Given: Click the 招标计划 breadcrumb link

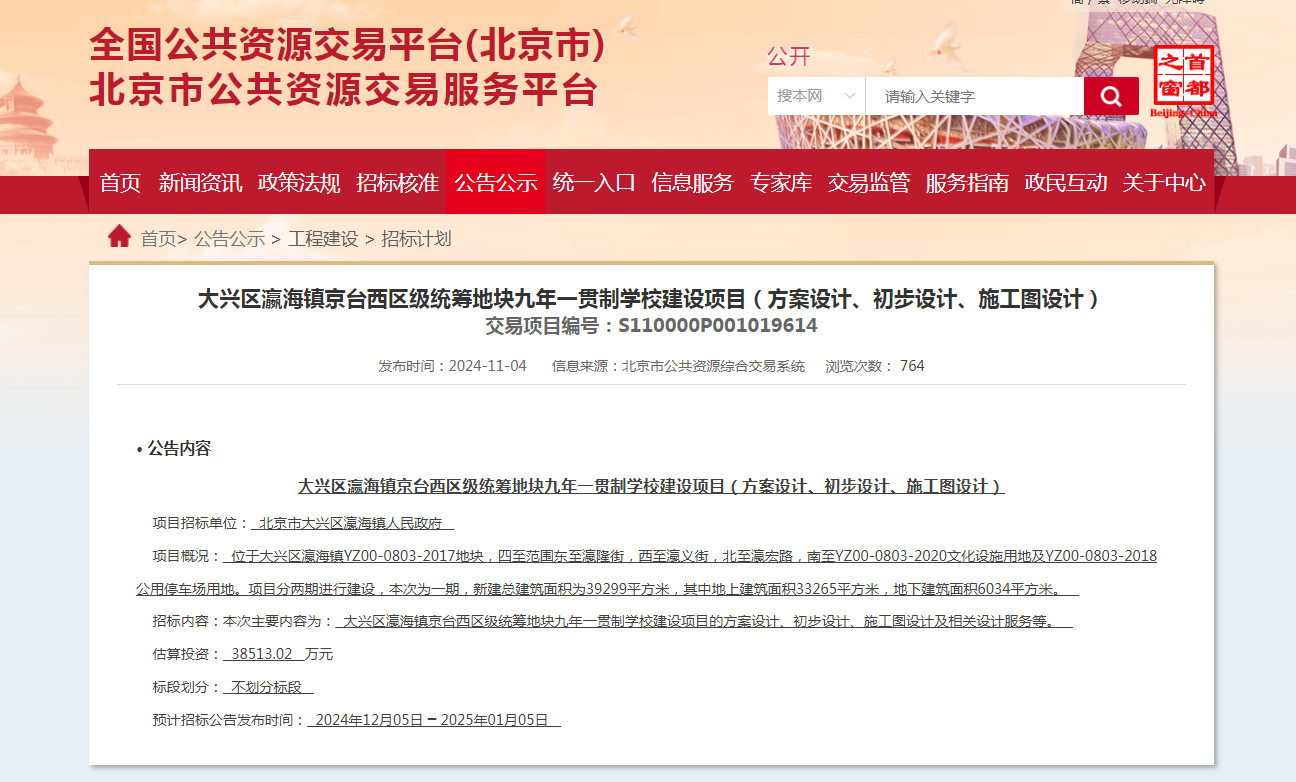Looking at the screenshot, I should coord(417,239).
